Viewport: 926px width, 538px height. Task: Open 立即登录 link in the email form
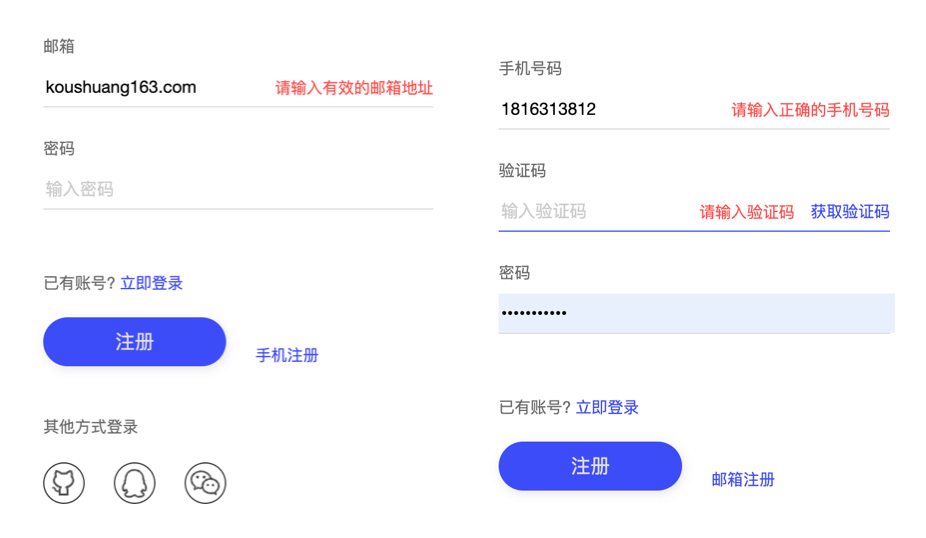(151, 283)
